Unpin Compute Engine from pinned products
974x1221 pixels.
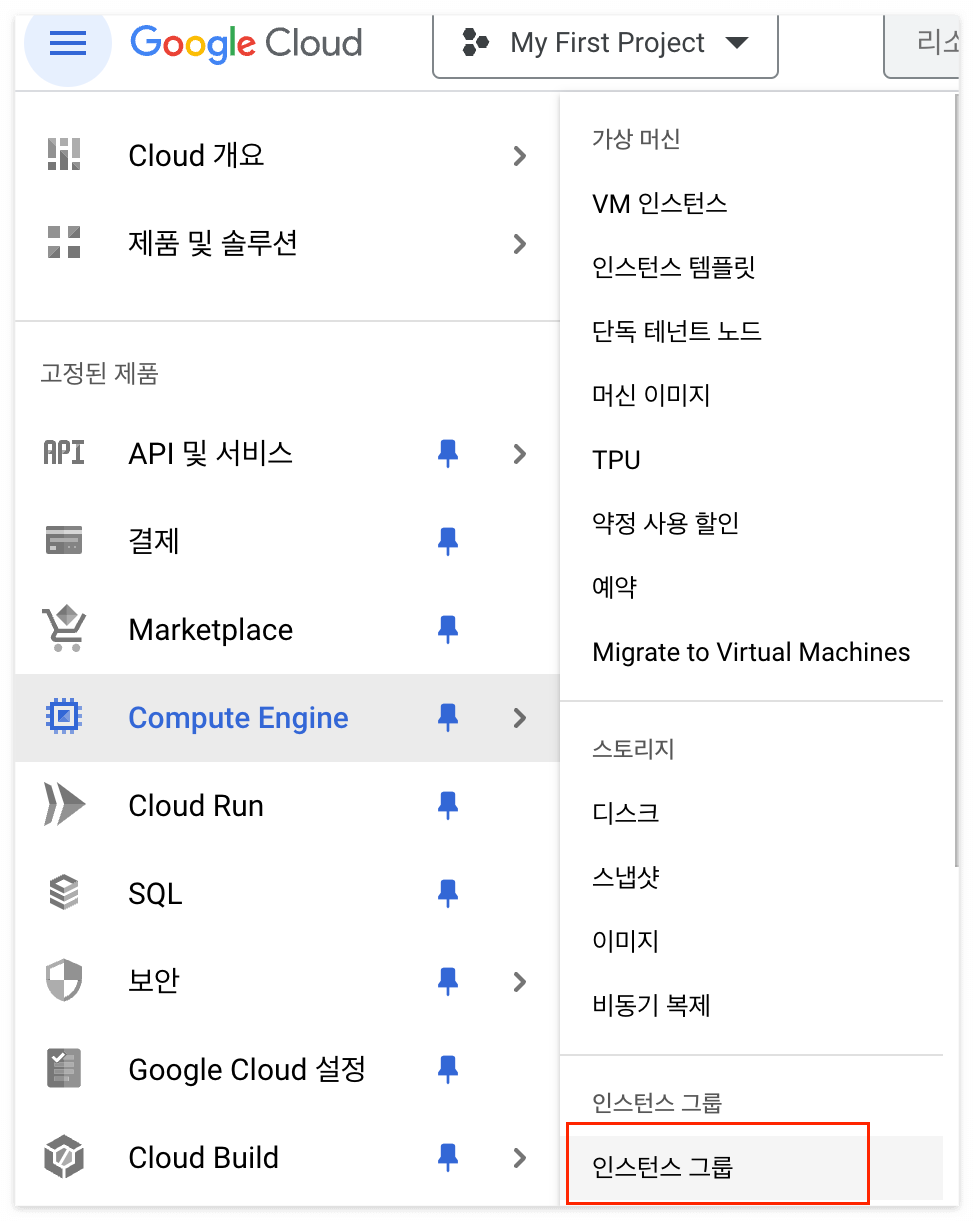tap(448, 718)
